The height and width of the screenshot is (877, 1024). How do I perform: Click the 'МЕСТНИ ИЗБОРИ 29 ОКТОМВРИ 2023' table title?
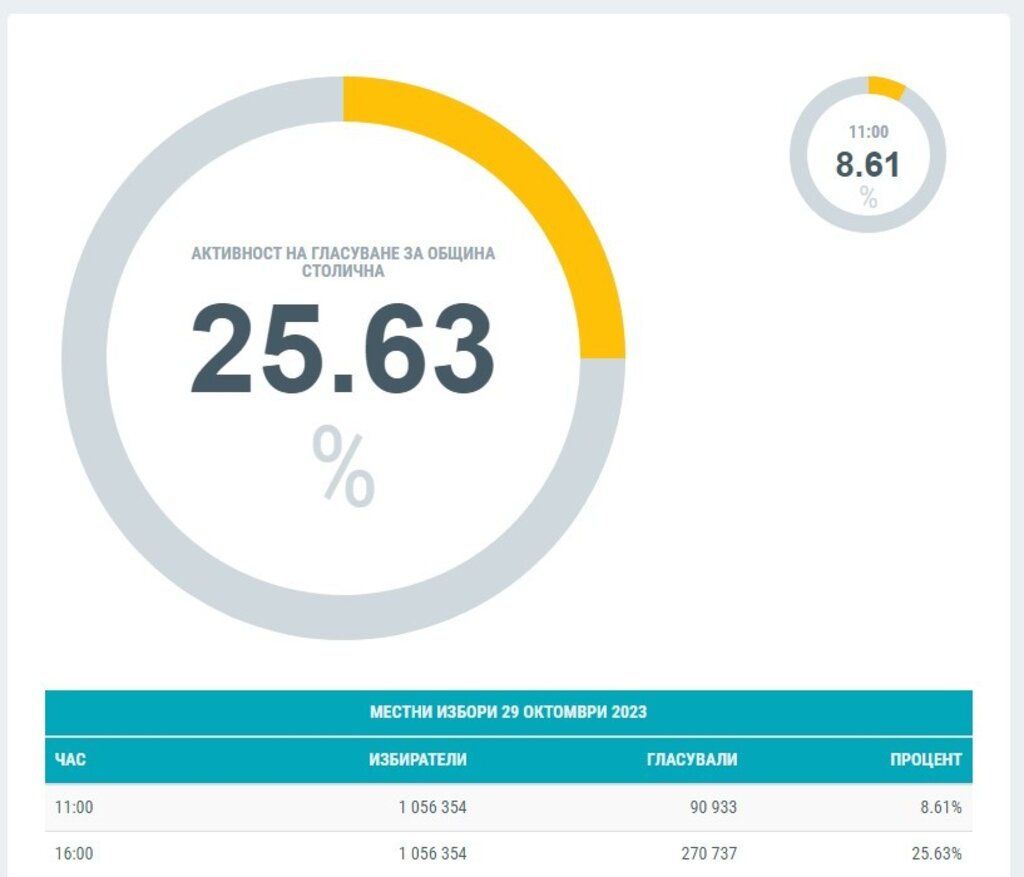(x=508, y=712)
